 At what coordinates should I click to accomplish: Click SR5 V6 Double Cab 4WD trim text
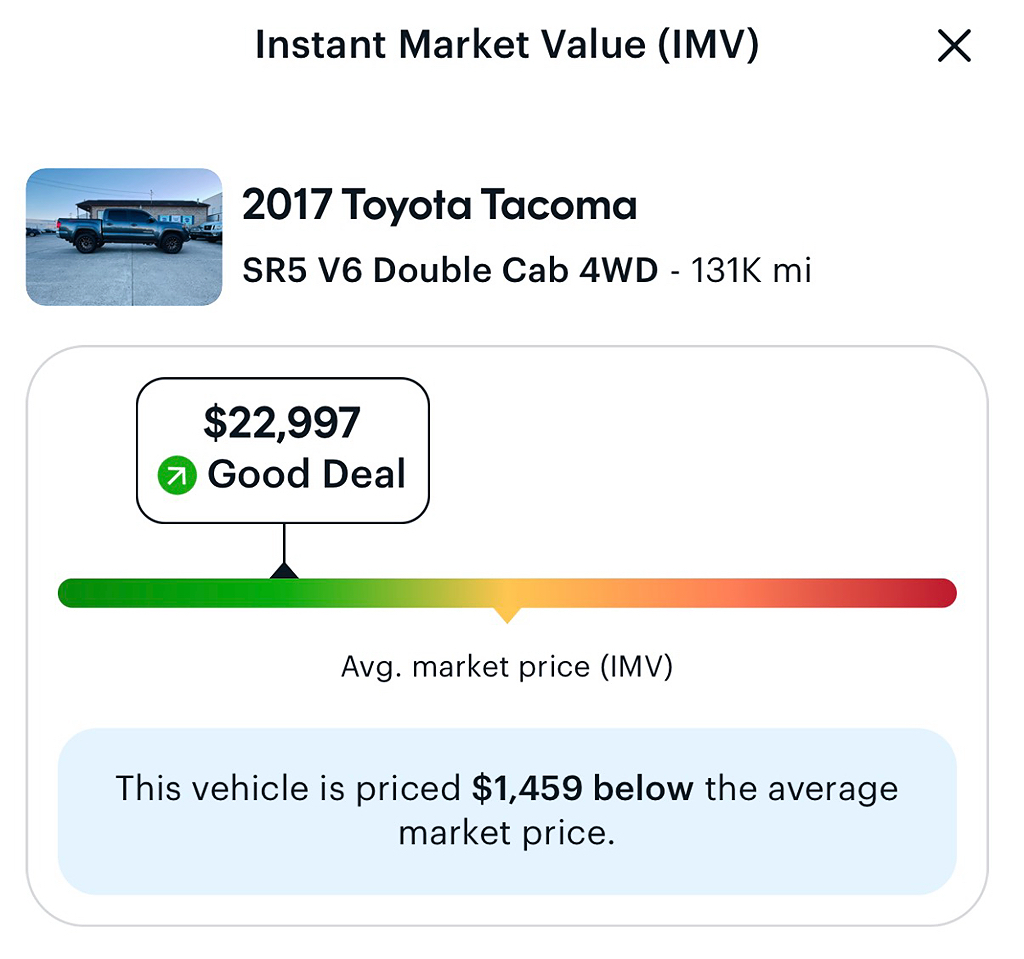click(450, 270)
